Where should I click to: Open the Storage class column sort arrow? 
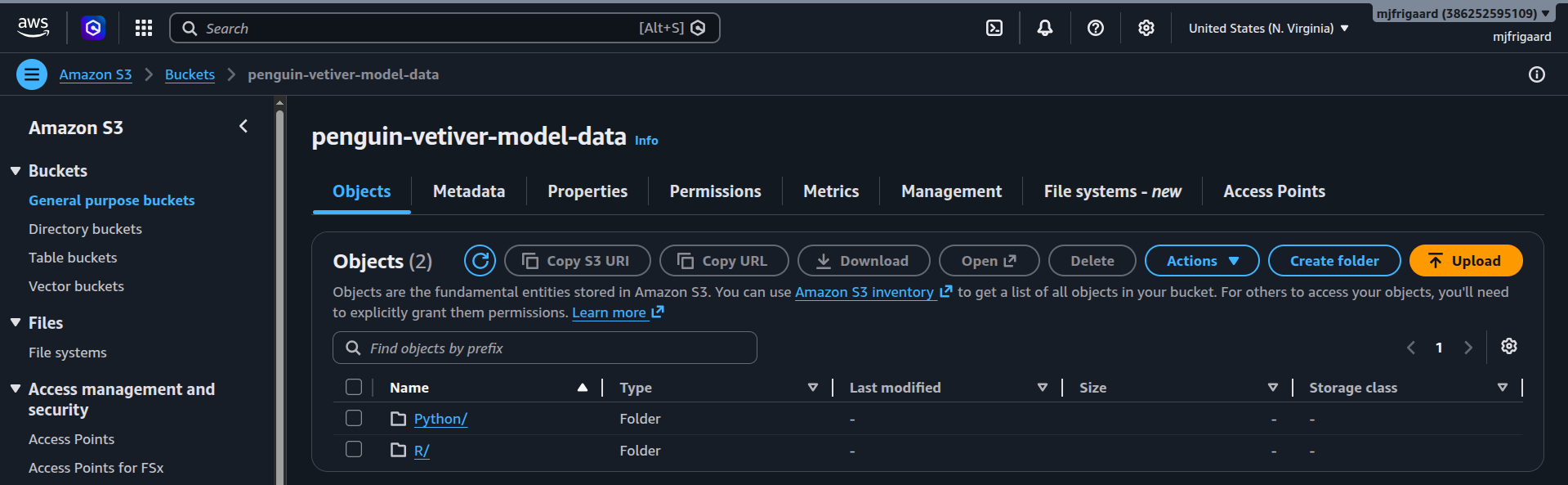pos(1503,388)
